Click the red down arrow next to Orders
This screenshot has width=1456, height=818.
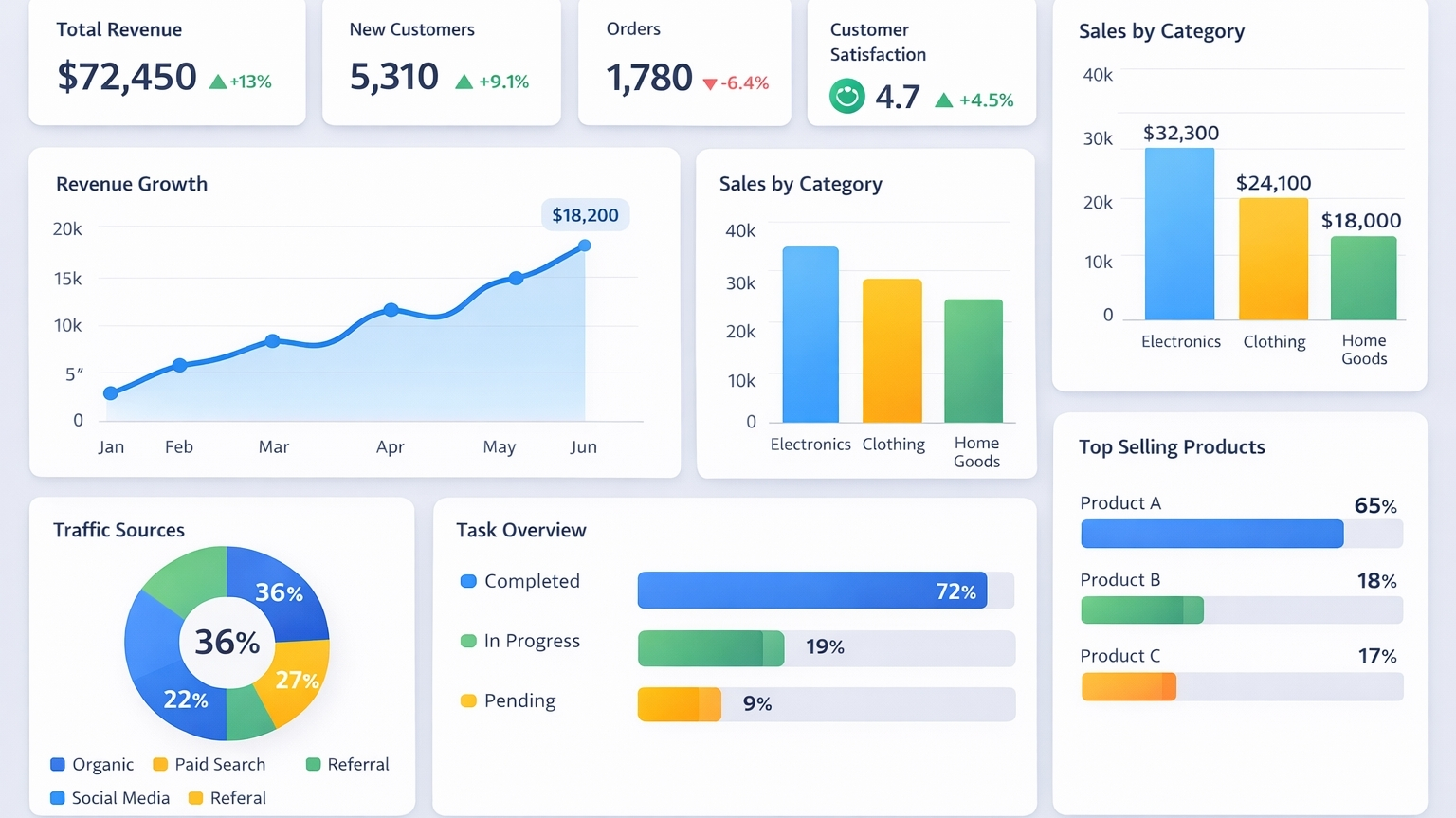point(710,84)
